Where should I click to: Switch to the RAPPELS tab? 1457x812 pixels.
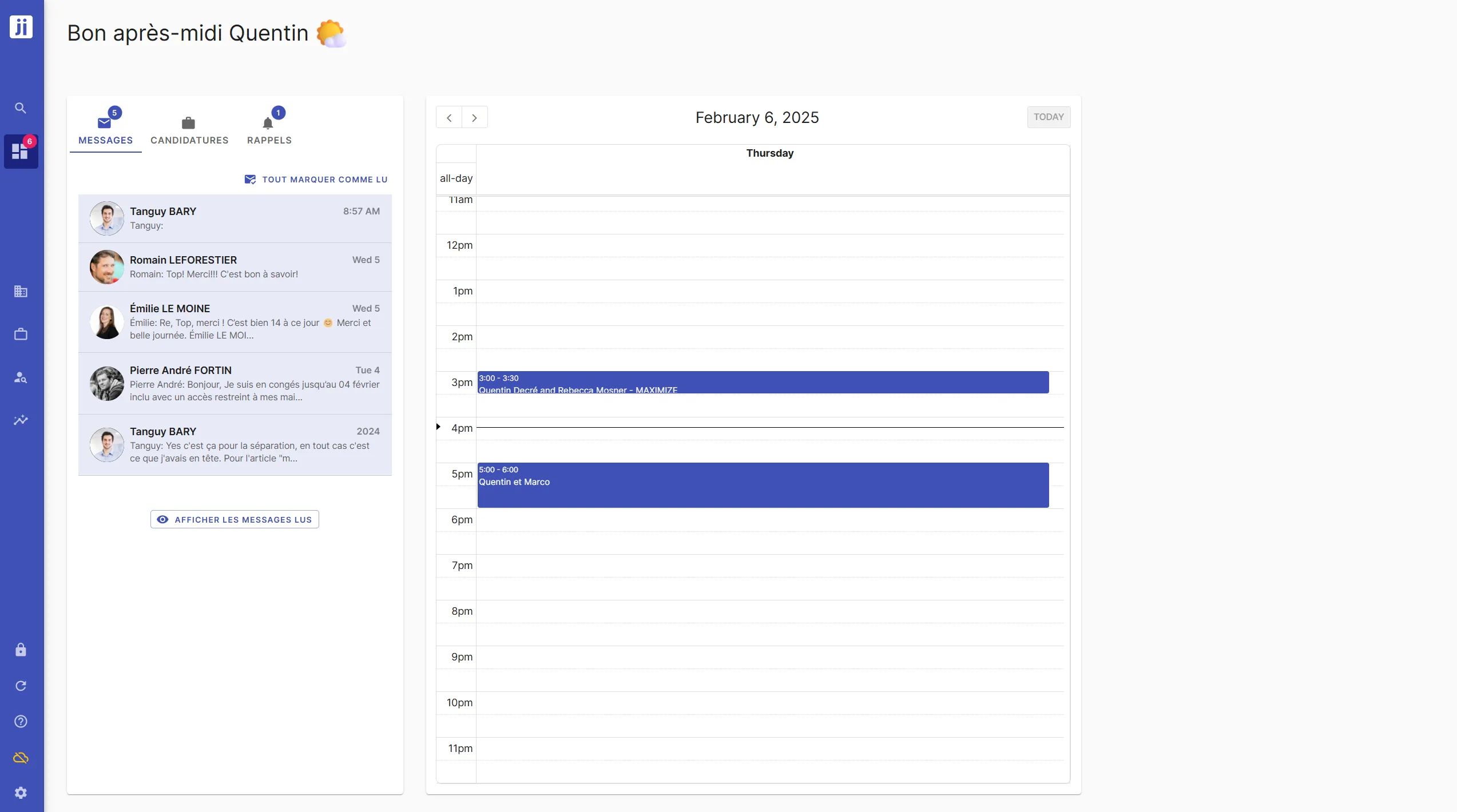coord(269,127)
